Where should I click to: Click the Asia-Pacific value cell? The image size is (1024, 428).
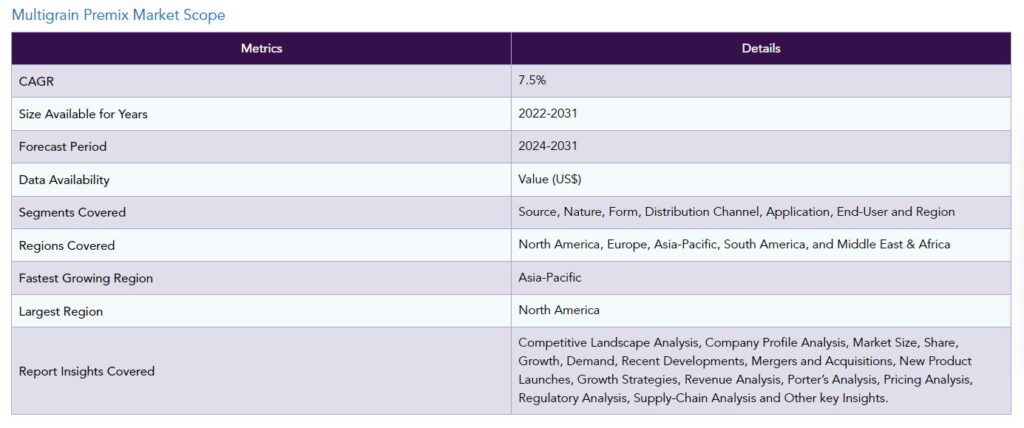pos(761,278)
